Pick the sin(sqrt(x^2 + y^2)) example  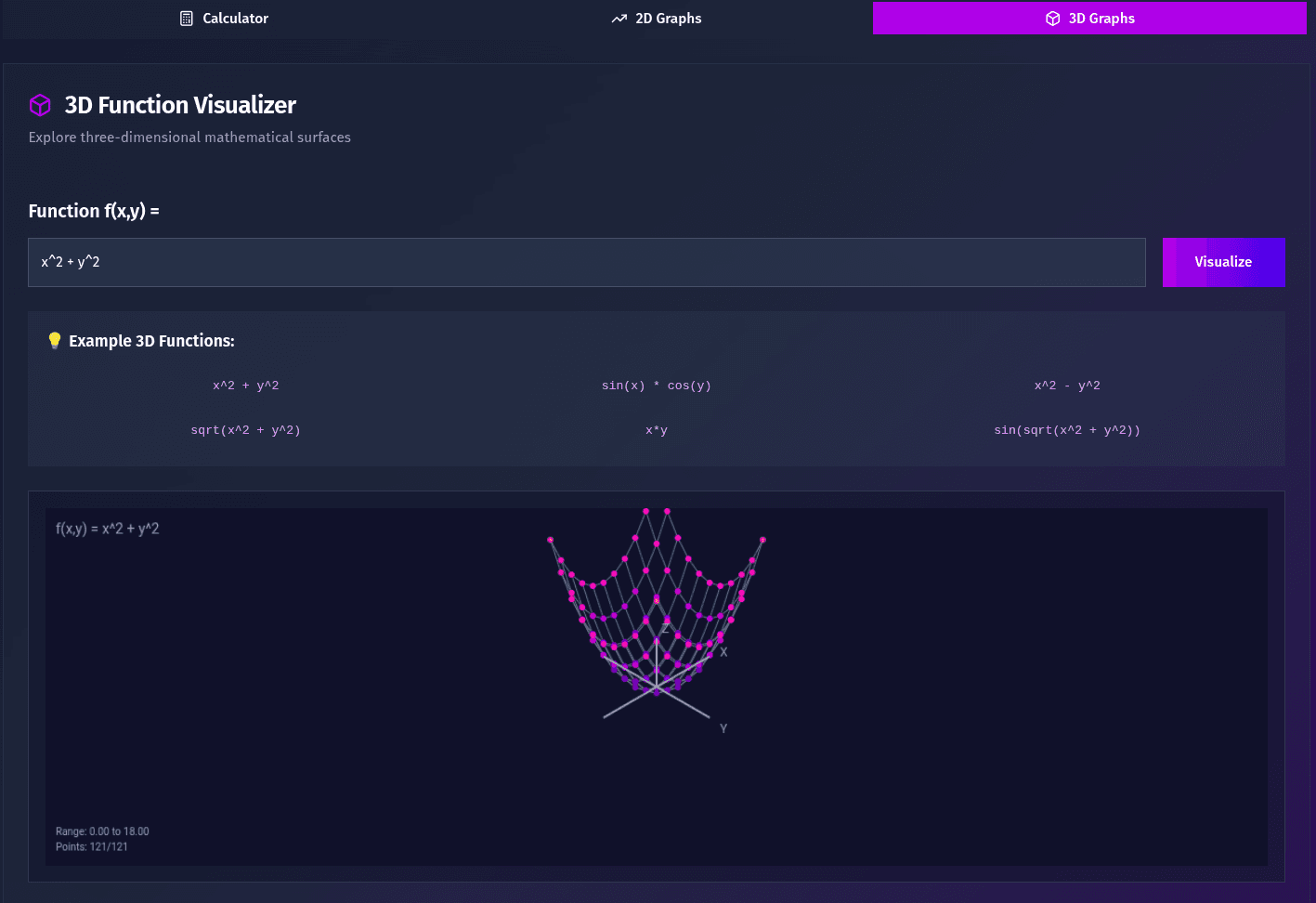click(1067, 430)
